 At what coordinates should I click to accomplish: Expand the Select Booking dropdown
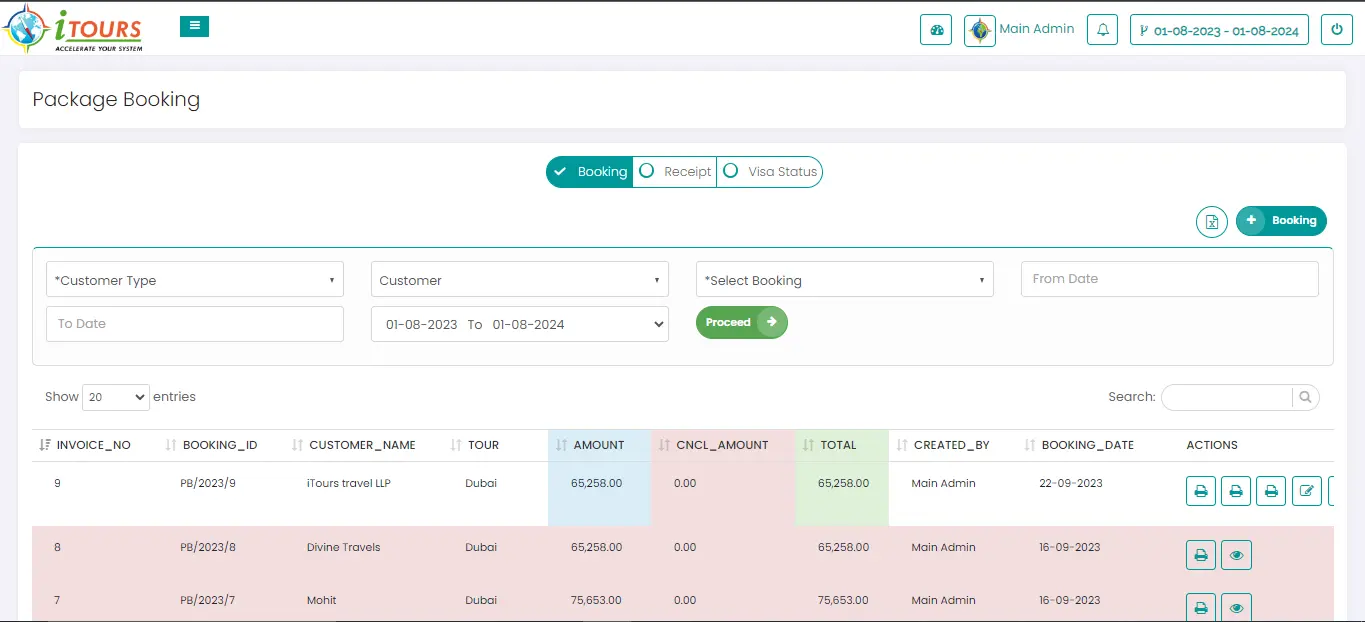tap(844, 280)
